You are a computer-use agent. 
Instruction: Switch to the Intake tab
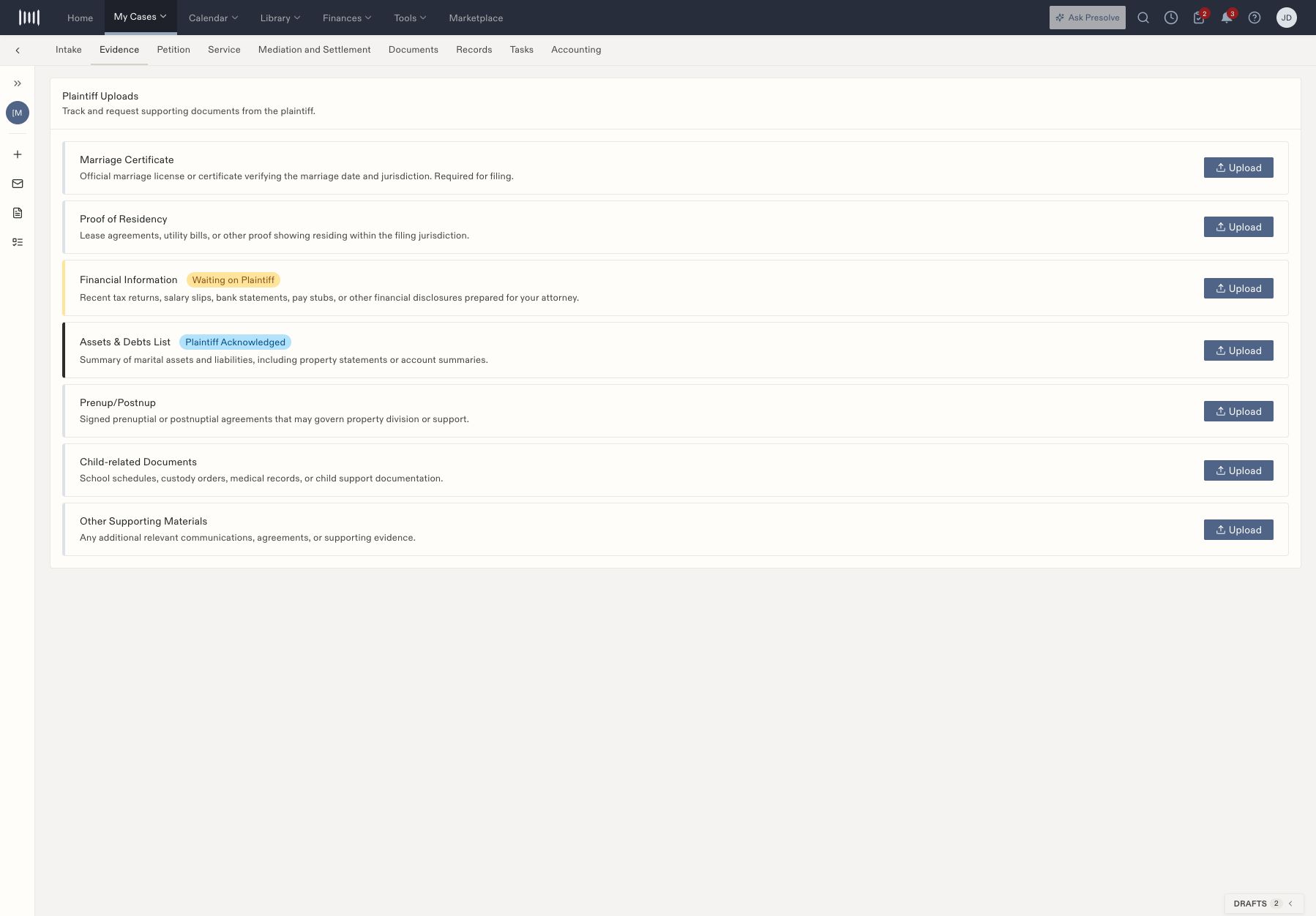tap(69, 50)
